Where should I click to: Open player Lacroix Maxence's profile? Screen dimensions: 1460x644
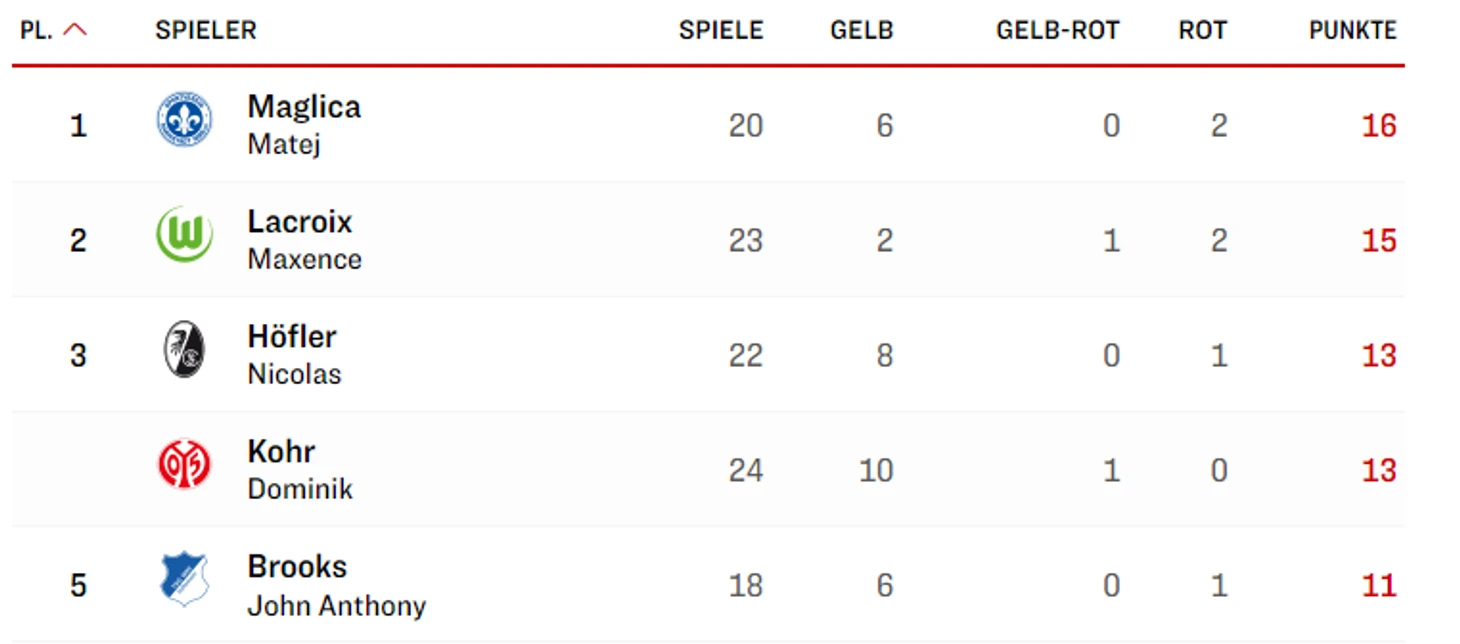click(x=305, y=239)
